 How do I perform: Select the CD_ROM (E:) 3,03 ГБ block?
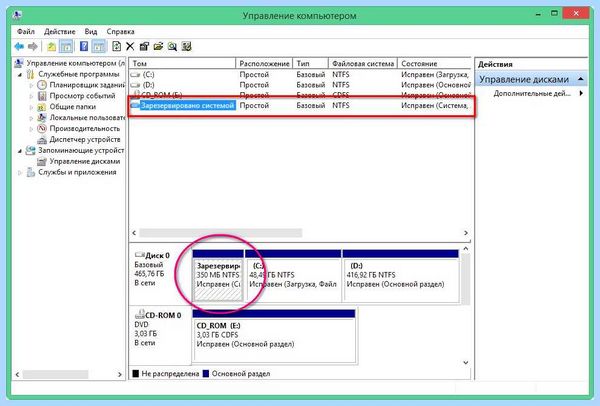[x=274, y=336]
